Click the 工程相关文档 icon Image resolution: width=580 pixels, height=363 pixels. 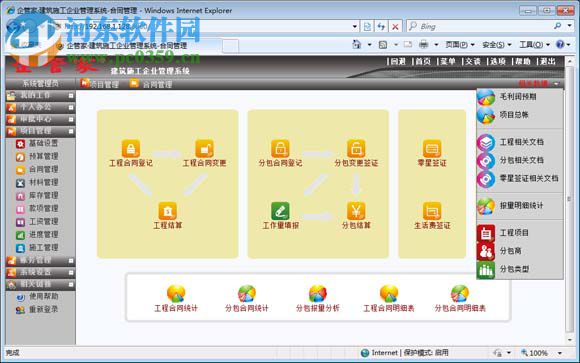click(486, 142)
